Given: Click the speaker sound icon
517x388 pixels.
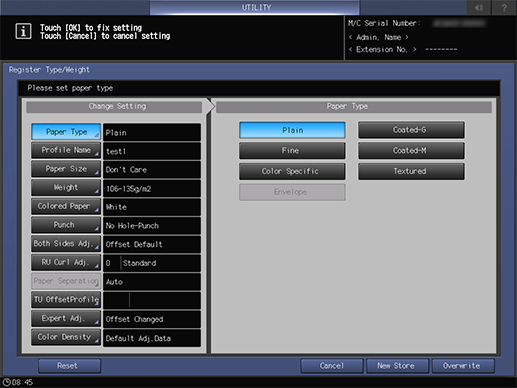Looking at the screenshot, I should click(479, 7).
